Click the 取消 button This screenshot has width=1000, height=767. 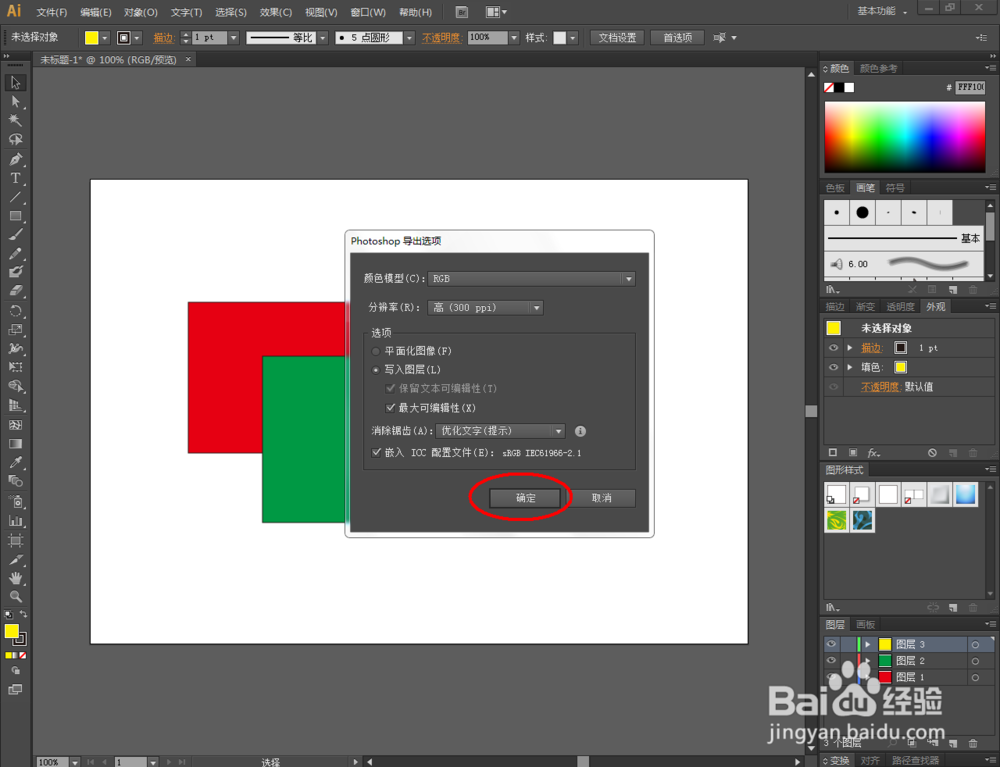click(601, 498)
